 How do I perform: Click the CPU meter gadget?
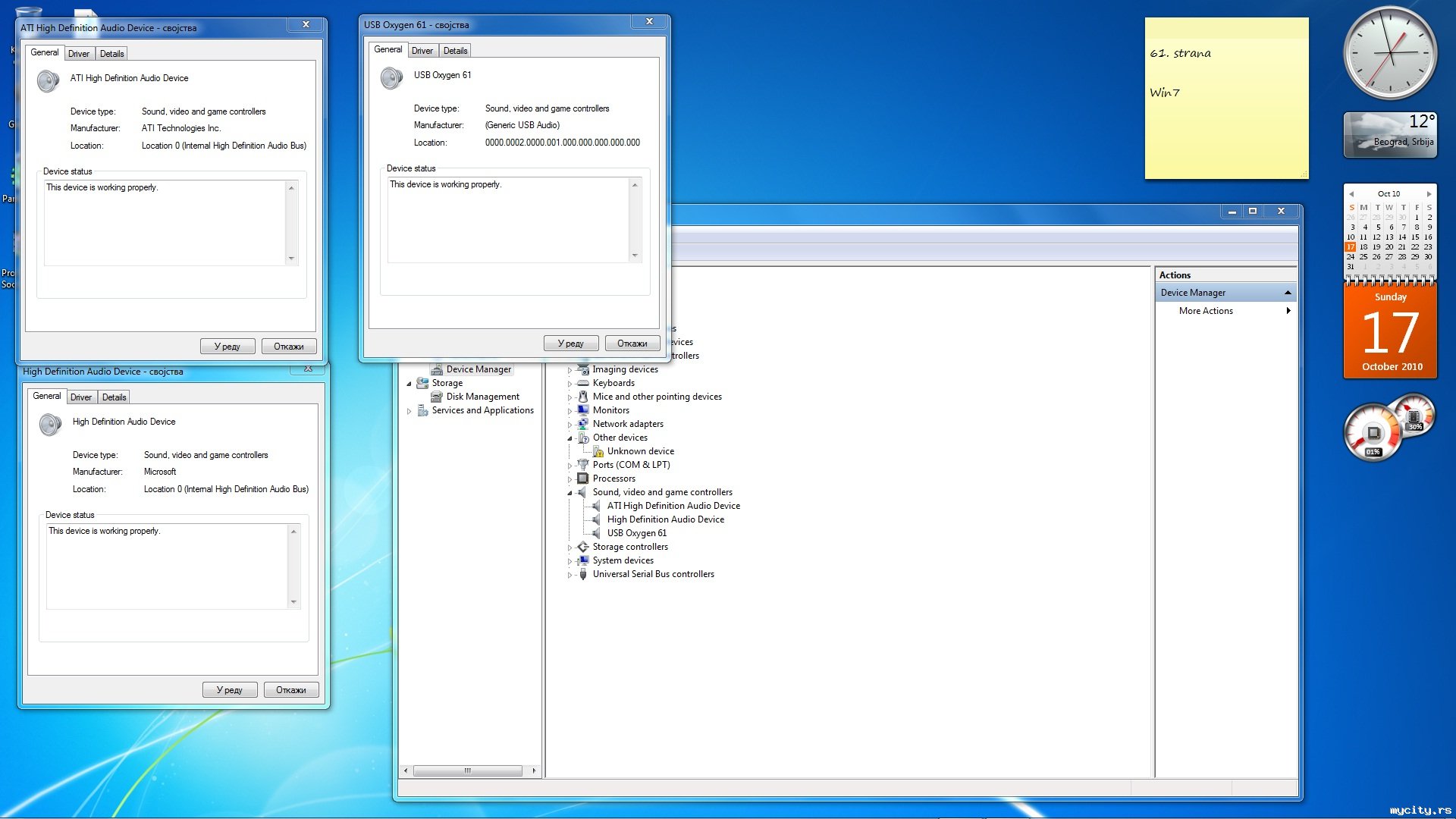[1373, 433]
